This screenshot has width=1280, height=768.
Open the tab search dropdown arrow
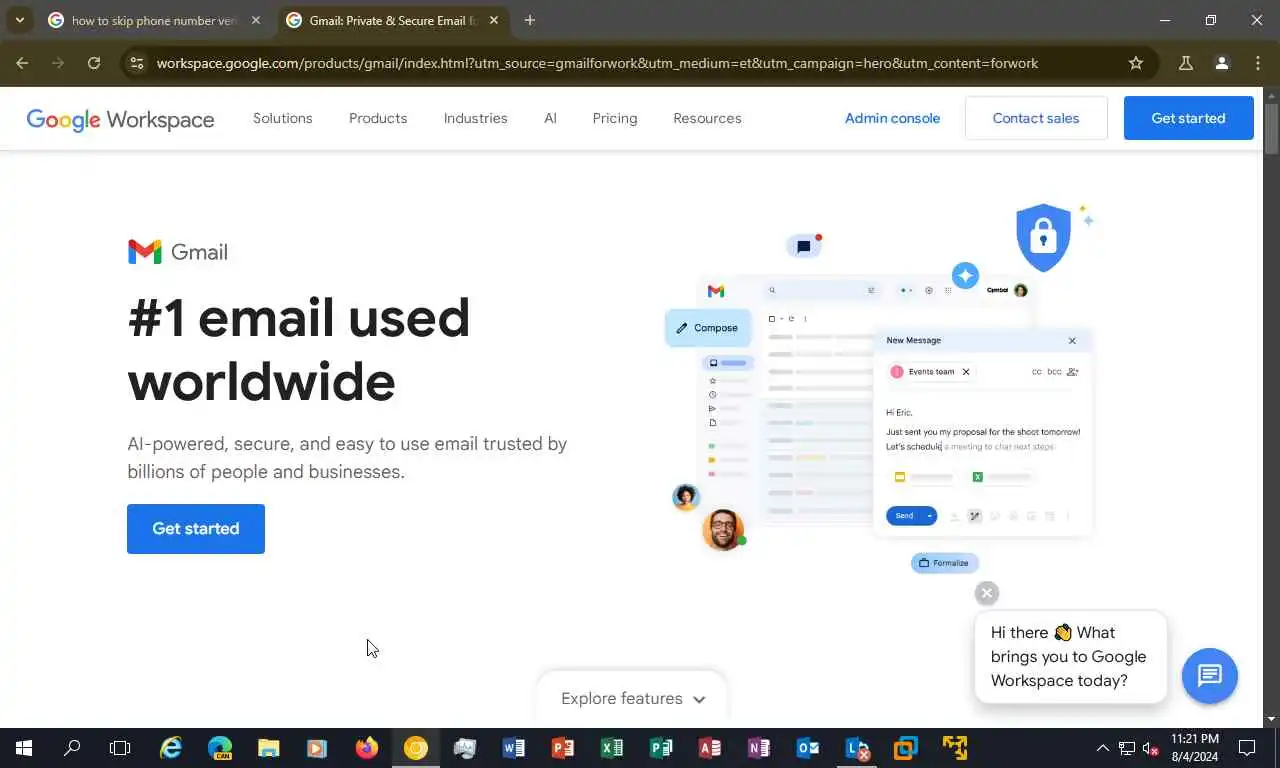coord(19,20)
